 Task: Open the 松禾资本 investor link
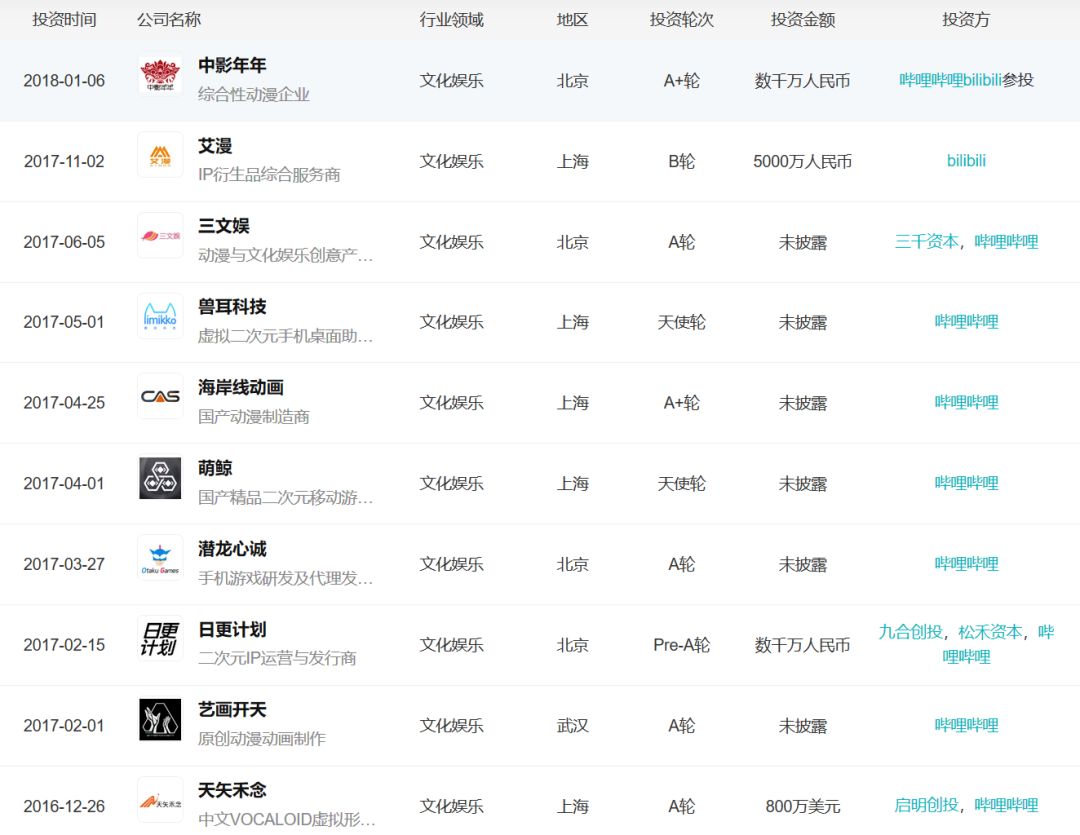point(990,632)
